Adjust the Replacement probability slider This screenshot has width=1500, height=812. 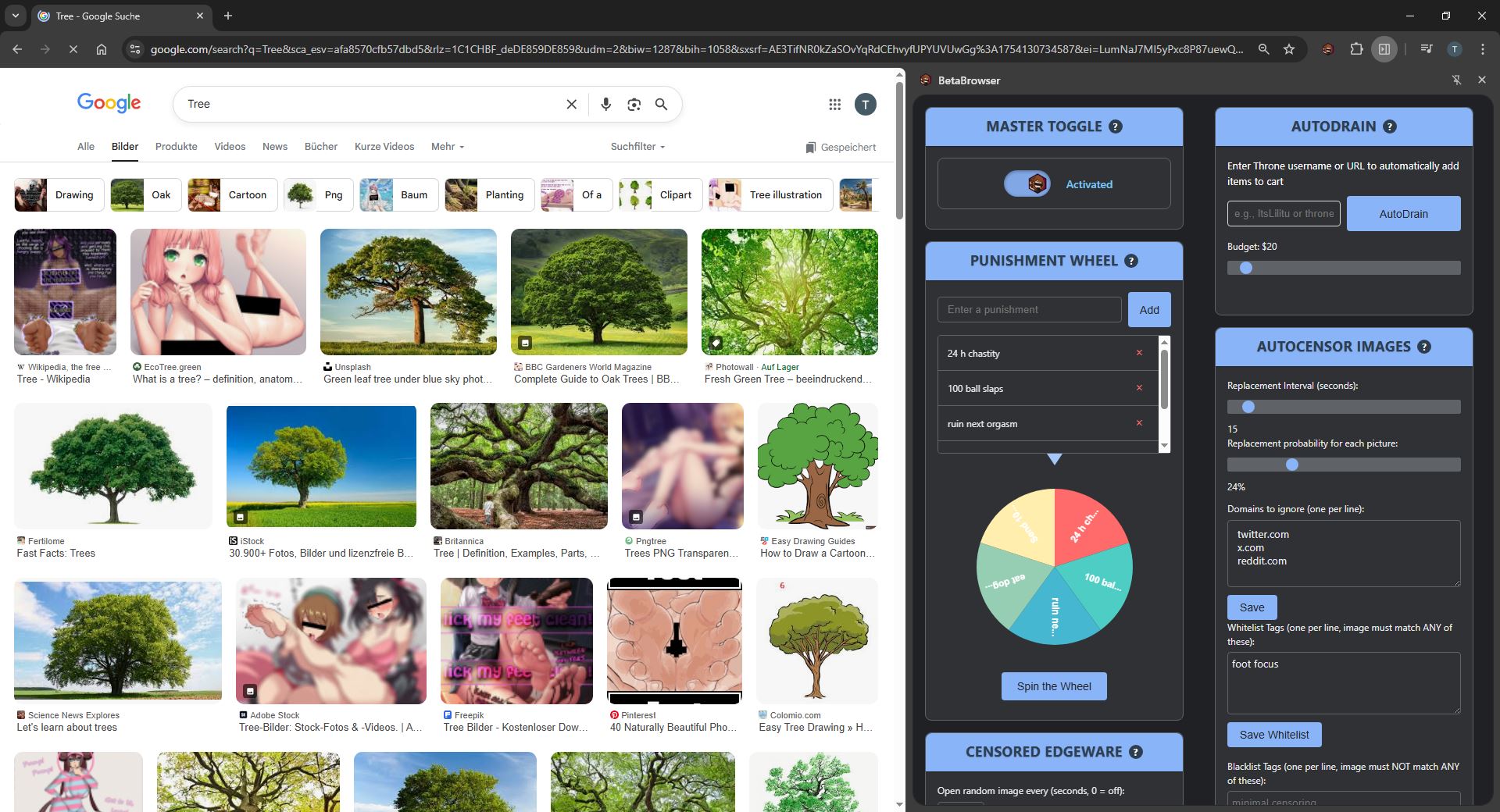[x=1344, y=465]
